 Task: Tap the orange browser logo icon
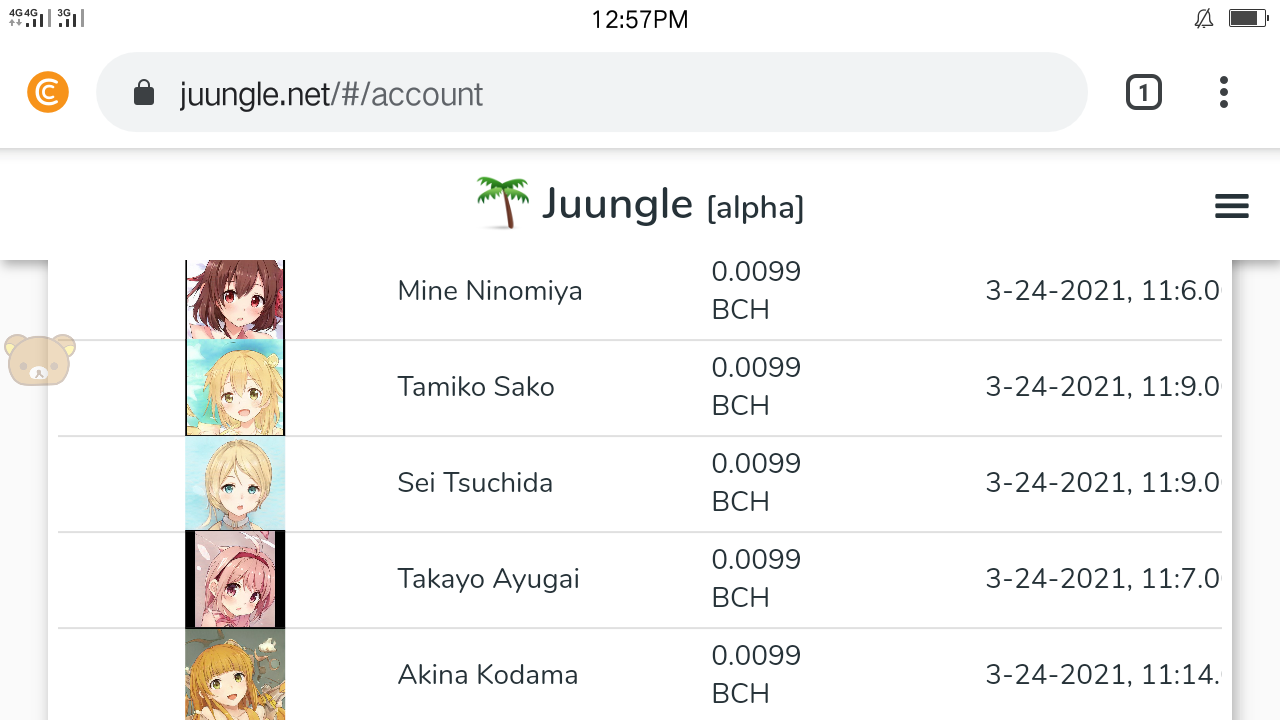[x=48, y=92]
